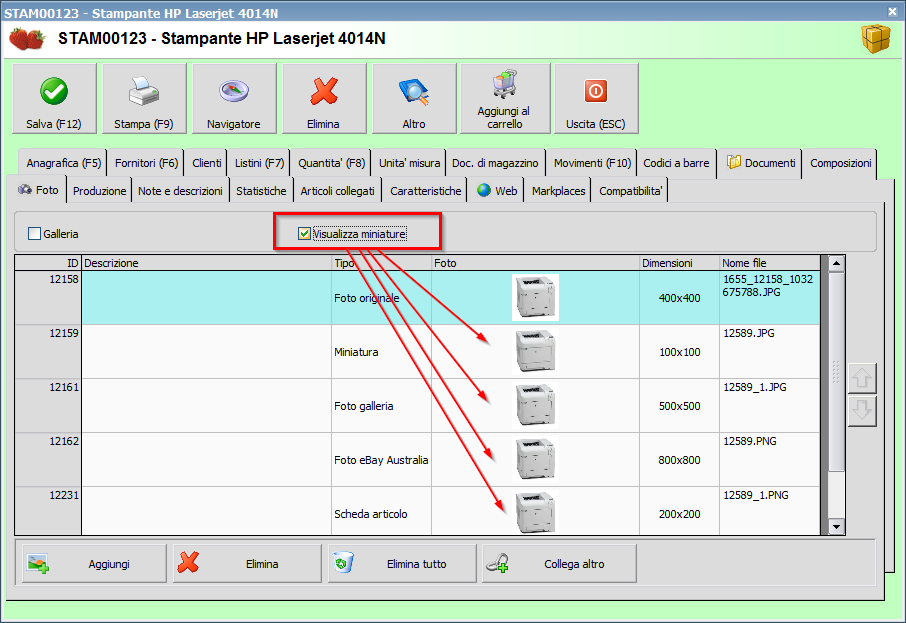Click the Descrizione column header
This screenshot has height=623, width=906.
[206, 263]
